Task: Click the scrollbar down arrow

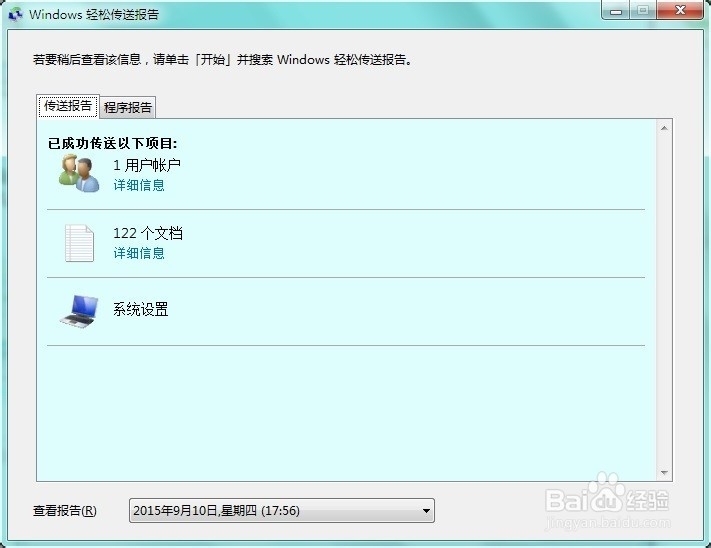Action: pos(664,473)
